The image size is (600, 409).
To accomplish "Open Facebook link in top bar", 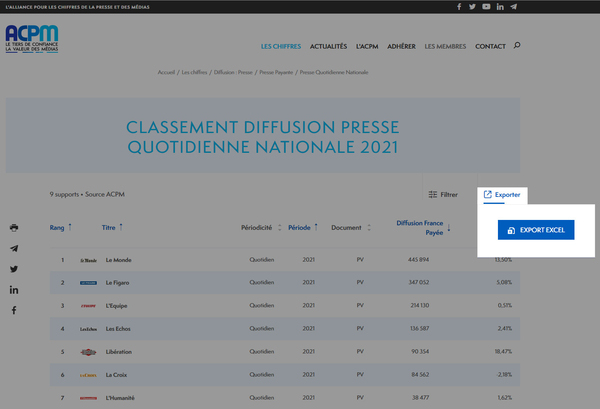I will click(459, 7).
